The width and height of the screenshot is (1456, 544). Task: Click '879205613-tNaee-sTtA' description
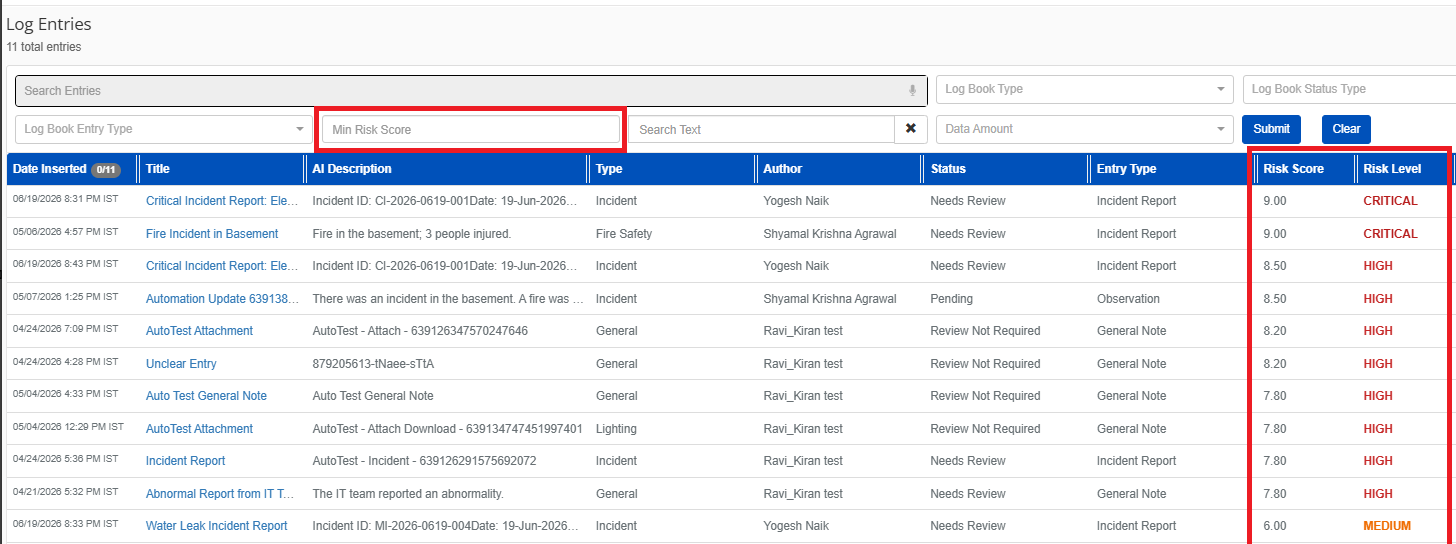pos(373,364)
